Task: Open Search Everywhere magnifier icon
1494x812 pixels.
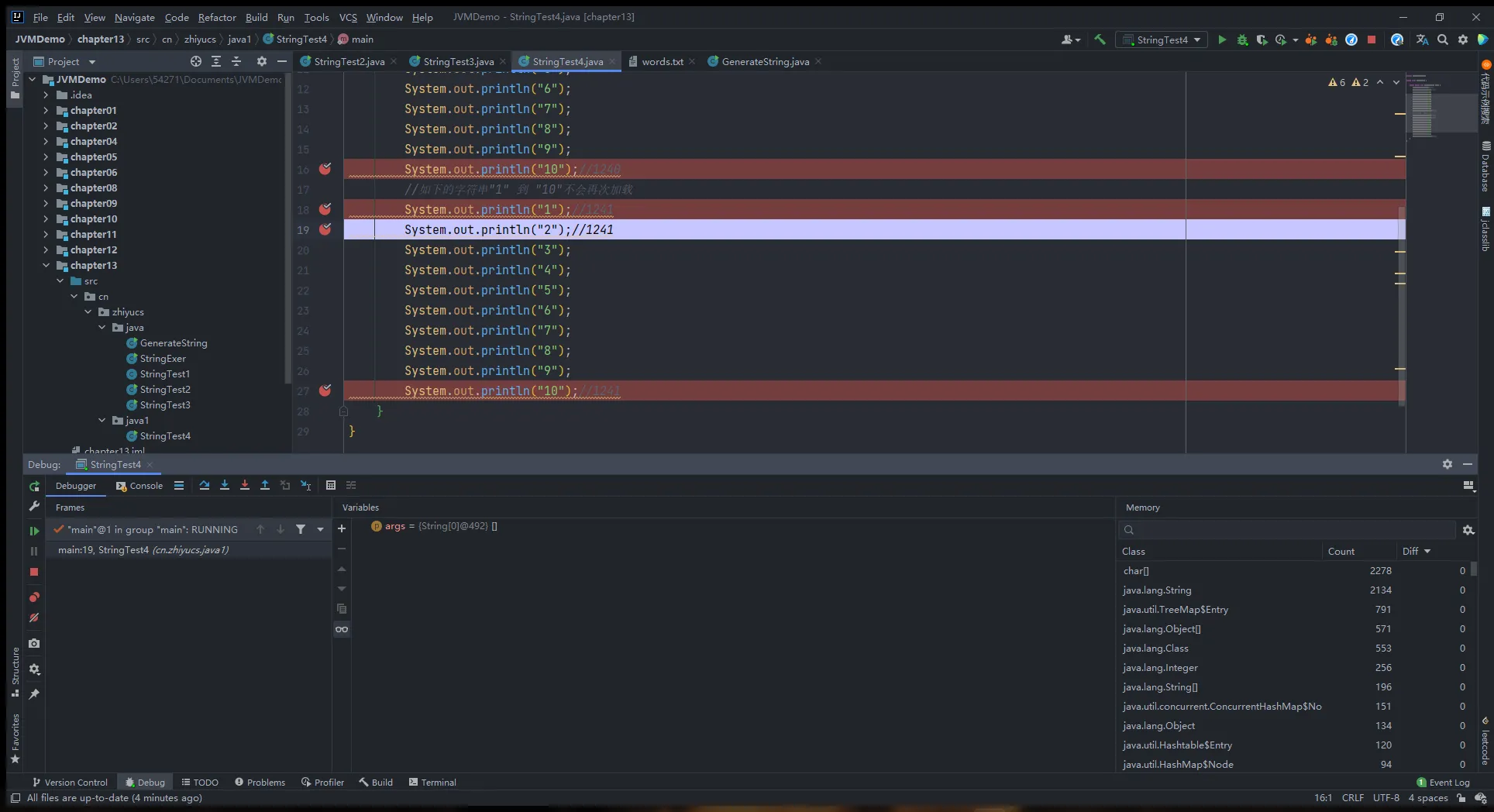Action: click(1443, 40)
